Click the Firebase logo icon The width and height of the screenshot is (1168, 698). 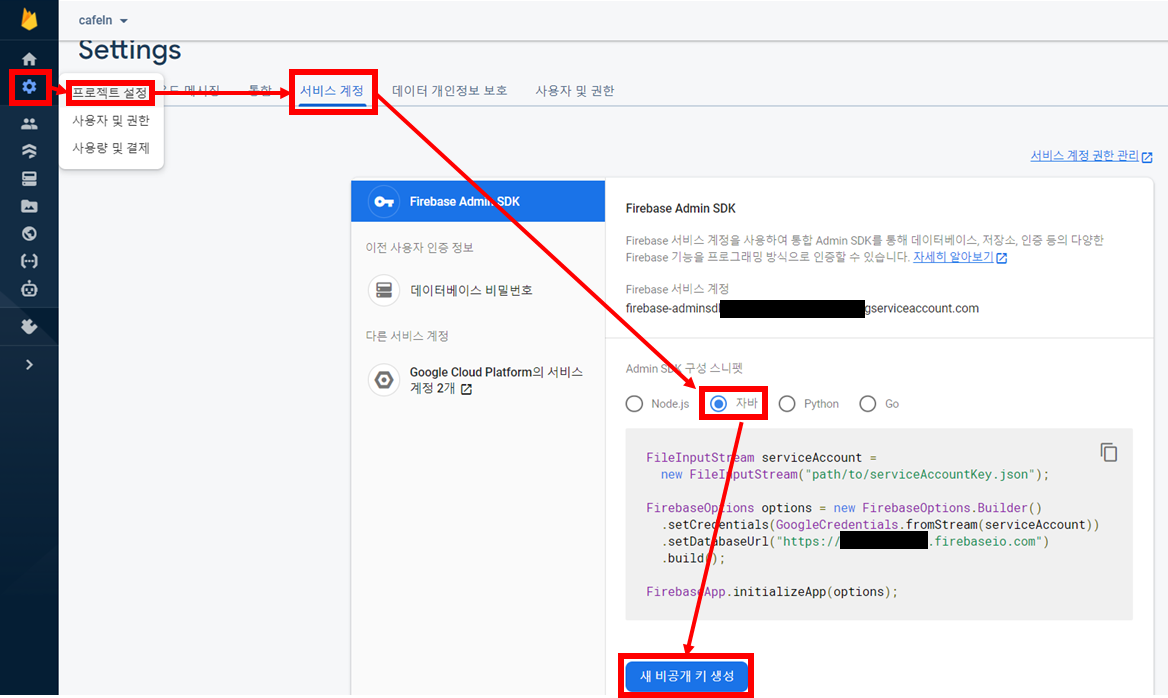coord(29,19)
